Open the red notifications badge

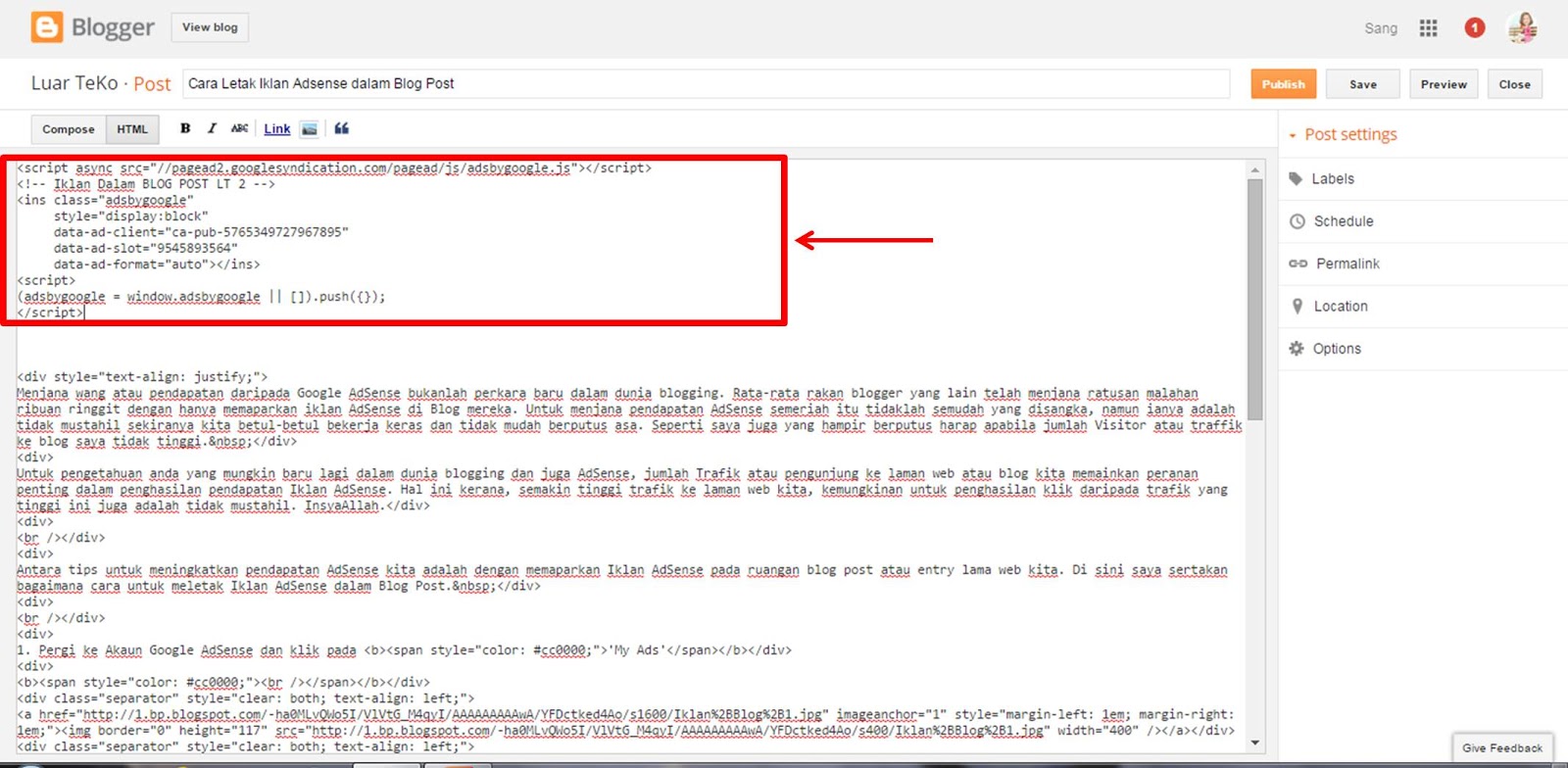1474,28
